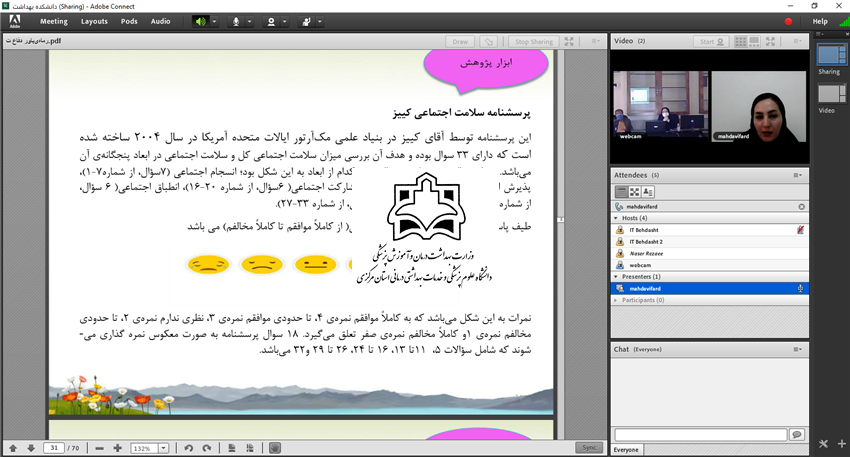
Task: Zoom out with the minus icon
Action: 99,448
